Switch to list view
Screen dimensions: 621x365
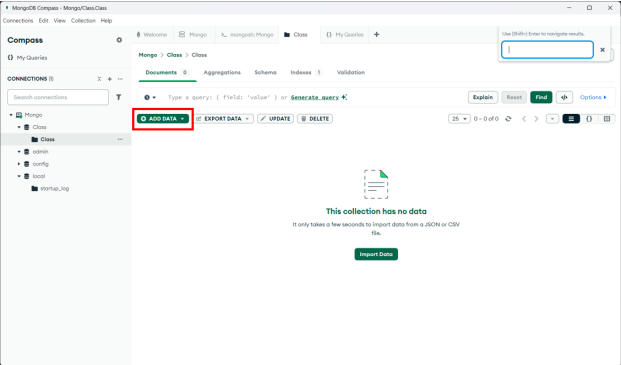(571, 119)
